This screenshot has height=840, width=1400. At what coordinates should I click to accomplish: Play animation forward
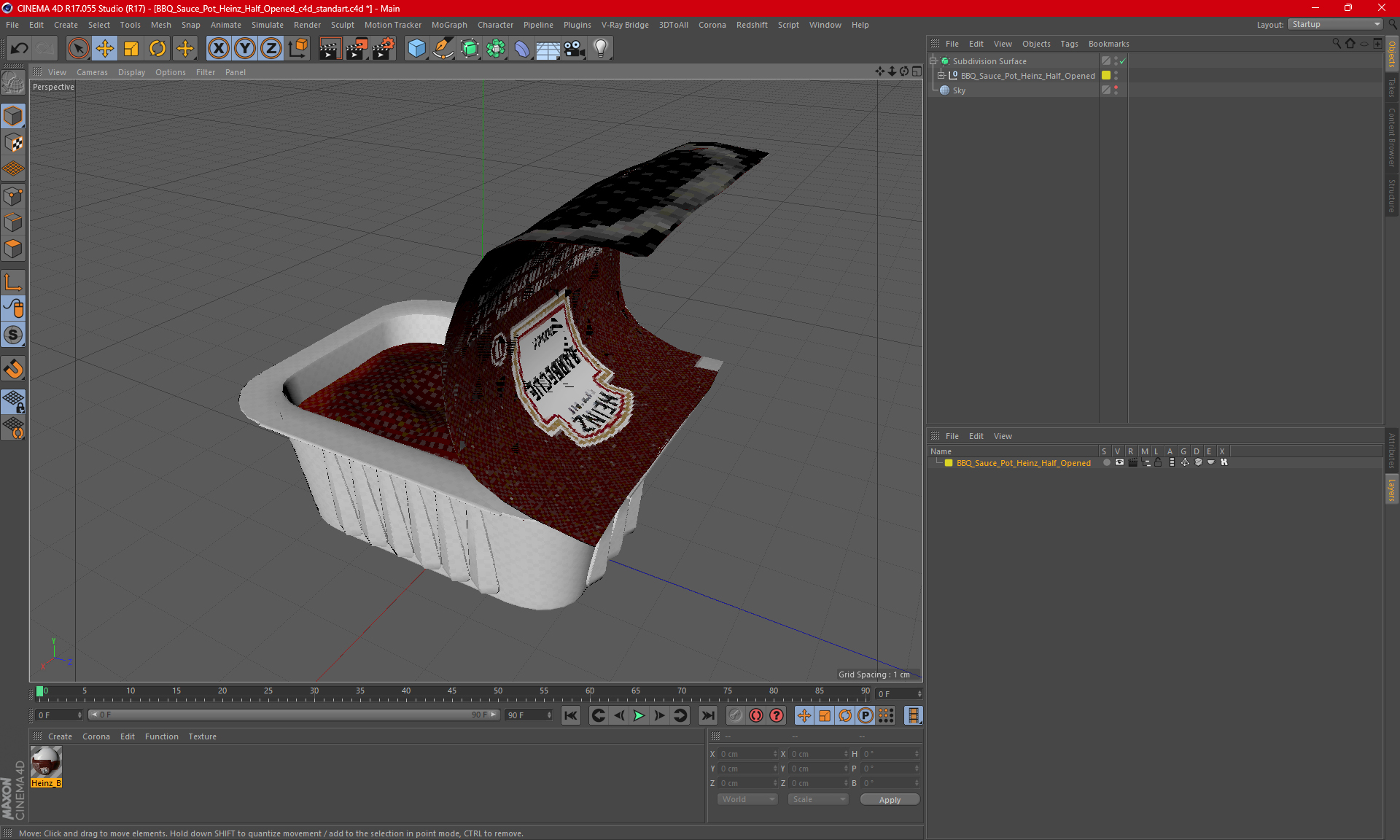tap(639, 715)
